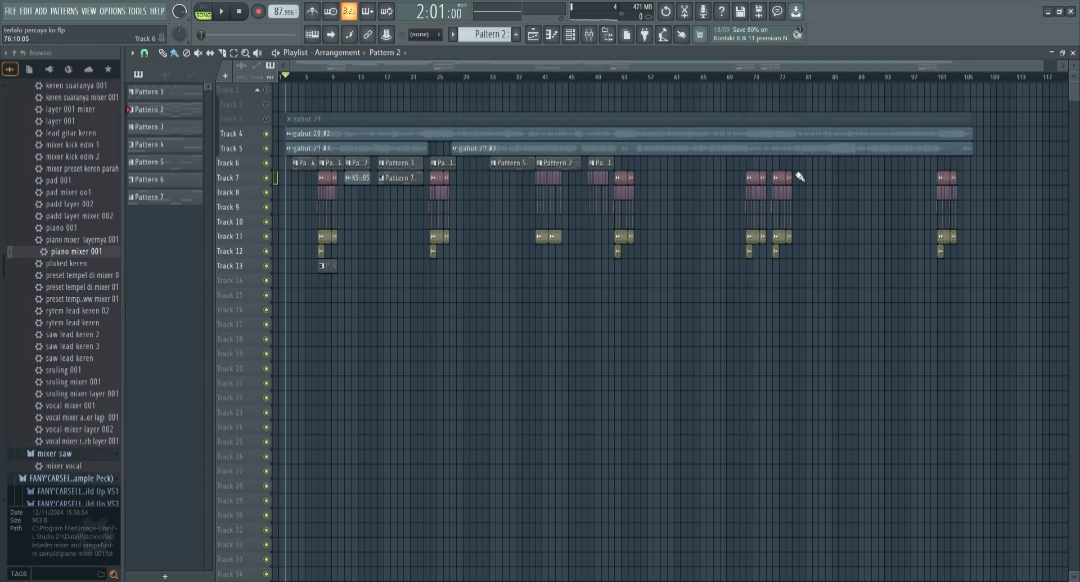
Task: Open help with the question mark icon
Action: (721, 11)
